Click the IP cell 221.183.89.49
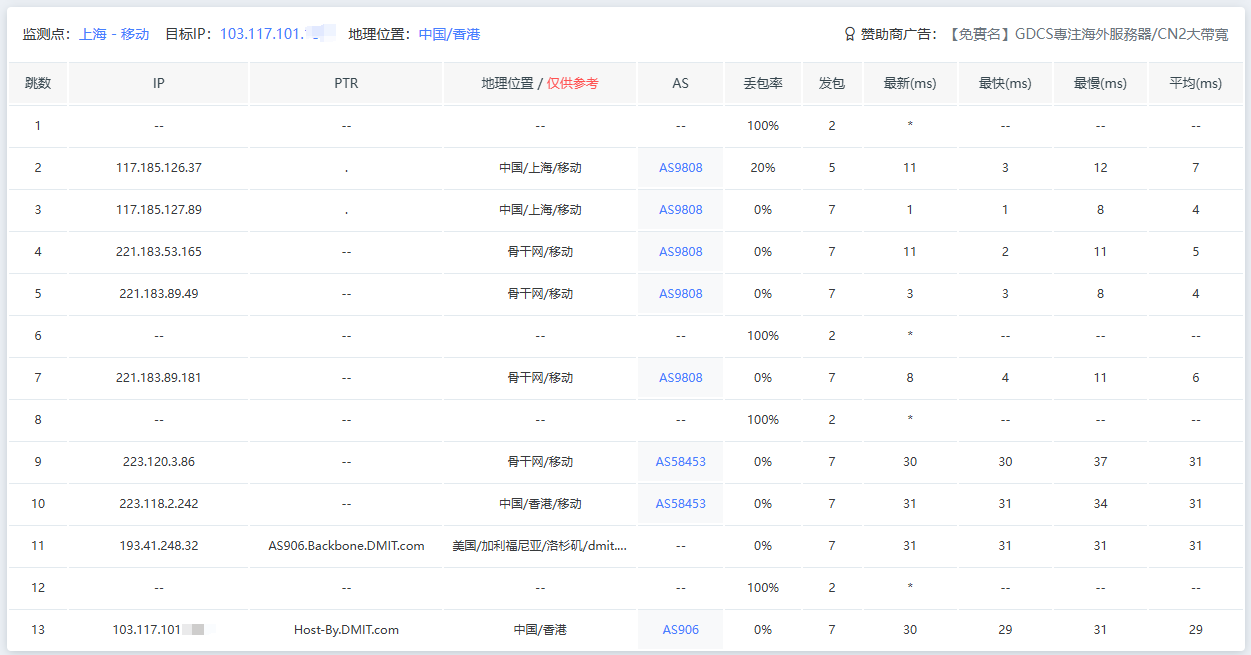Viewport: 1251px width, 655px height. (x=159, y=294)
